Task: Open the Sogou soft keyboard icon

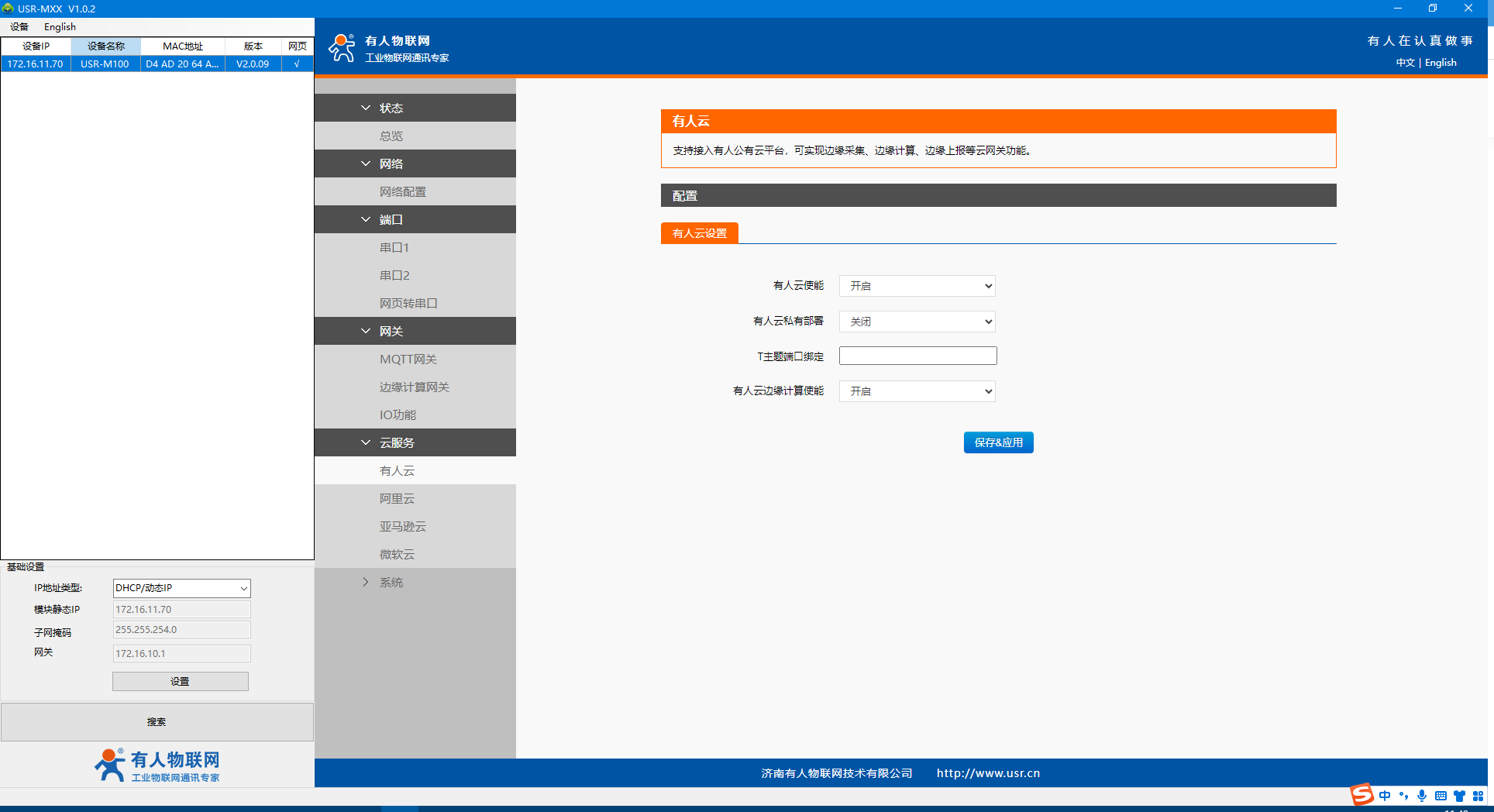Action: point(1441,796)
